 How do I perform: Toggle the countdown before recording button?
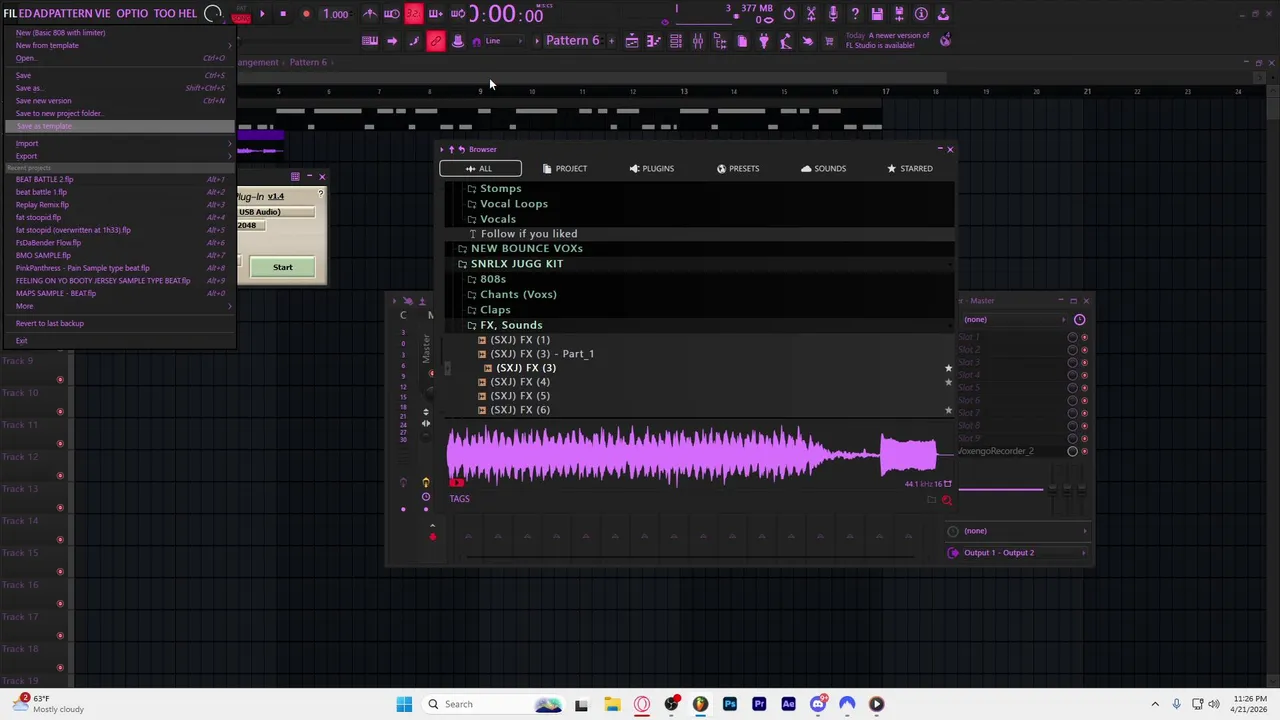(413, 14)
